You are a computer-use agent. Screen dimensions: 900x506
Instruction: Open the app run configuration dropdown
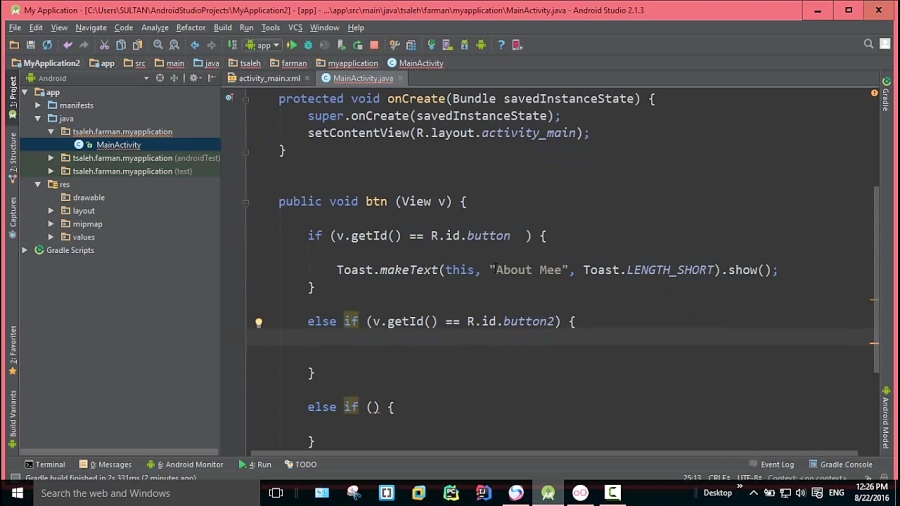(x=262, y=45)
